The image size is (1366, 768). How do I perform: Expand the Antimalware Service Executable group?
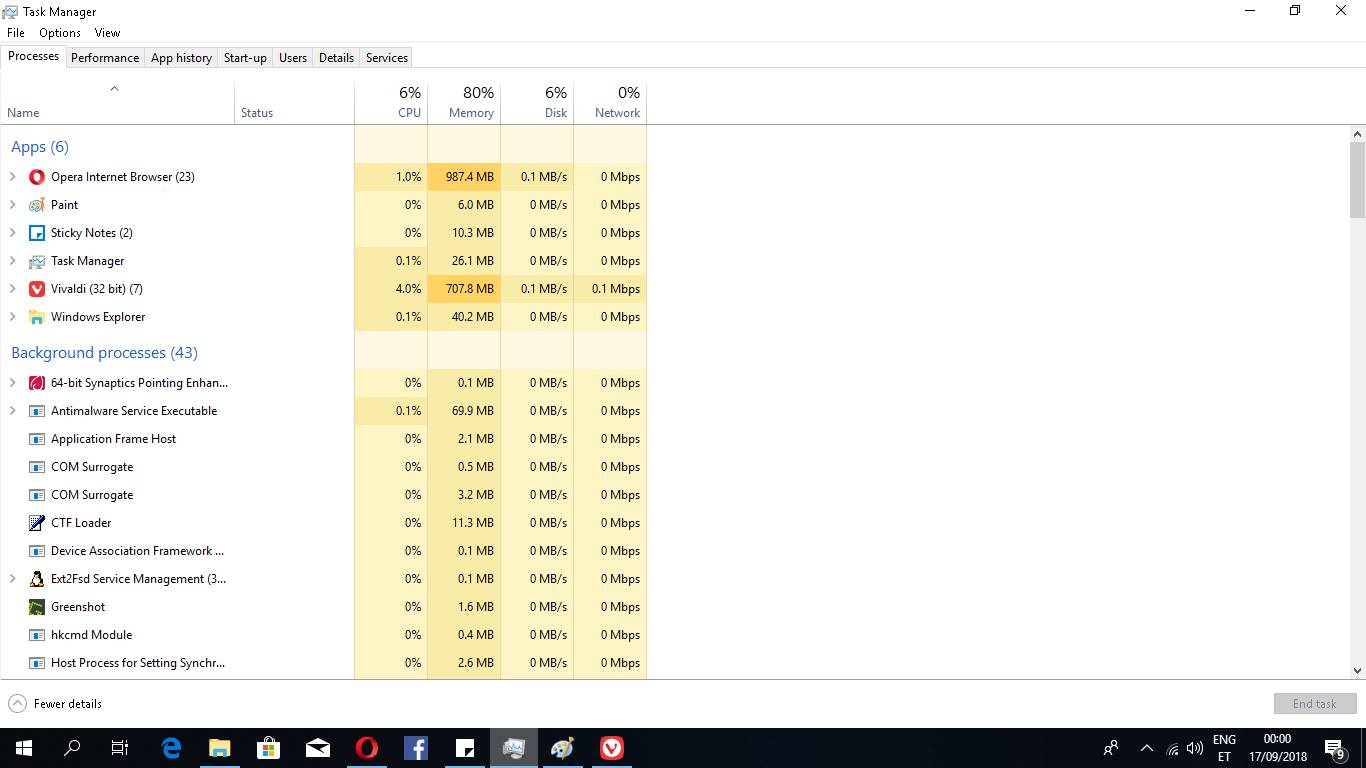(12, 411)
